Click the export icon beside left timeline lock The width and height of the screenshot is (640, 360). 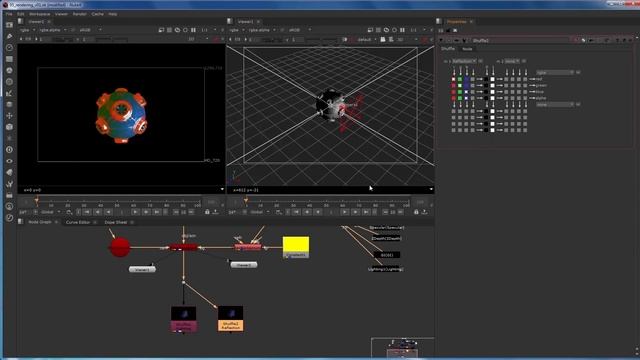tap(216, 212)
